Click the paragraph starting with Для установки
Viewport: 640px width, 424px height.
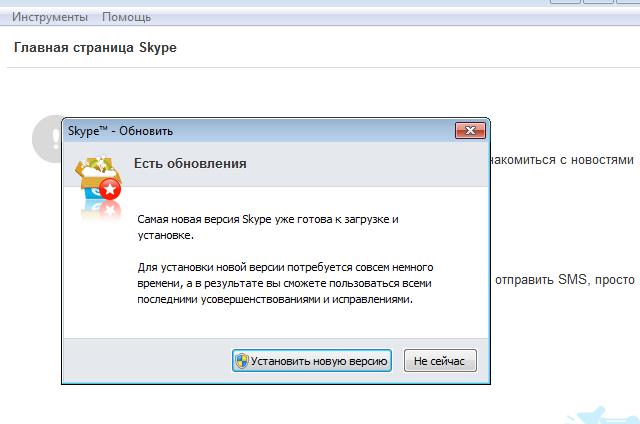(280, 284)
